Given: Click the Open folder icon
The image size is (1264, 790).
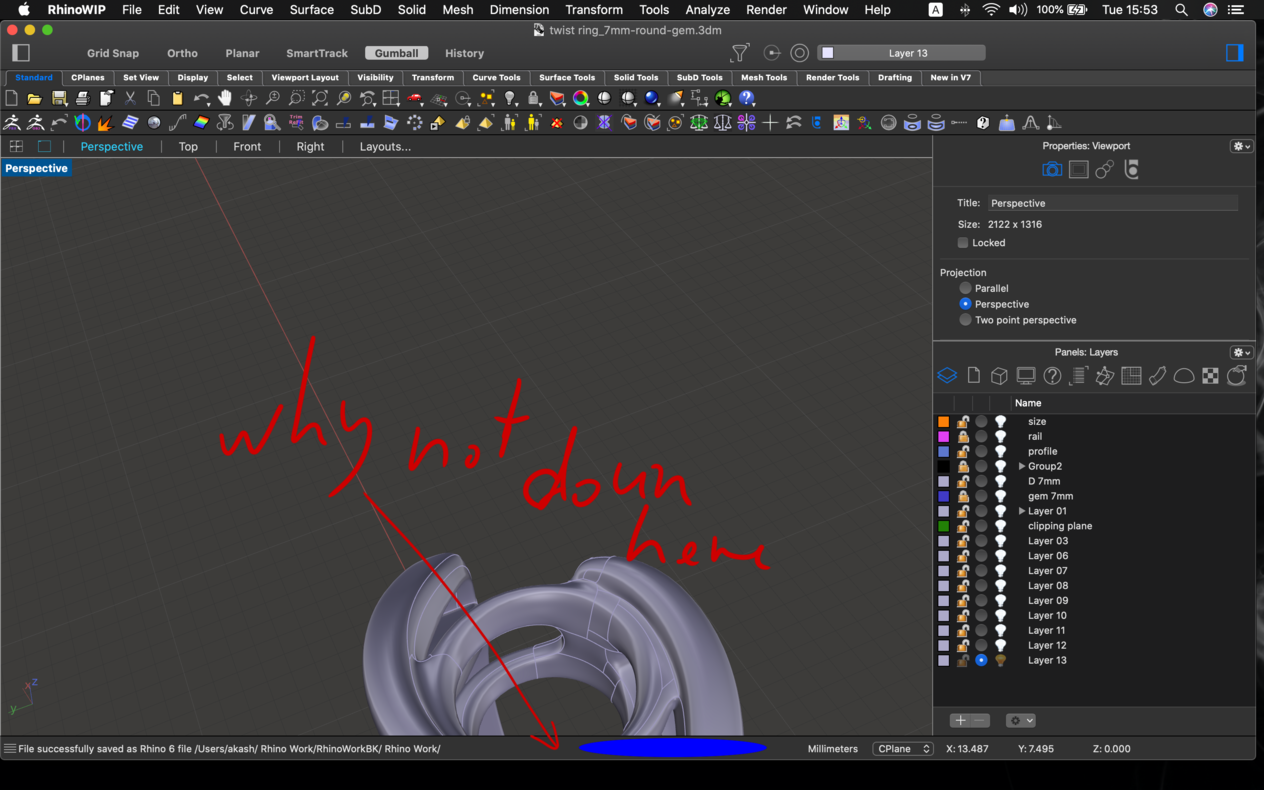Looking at the screenshot, I should point(35,98).
